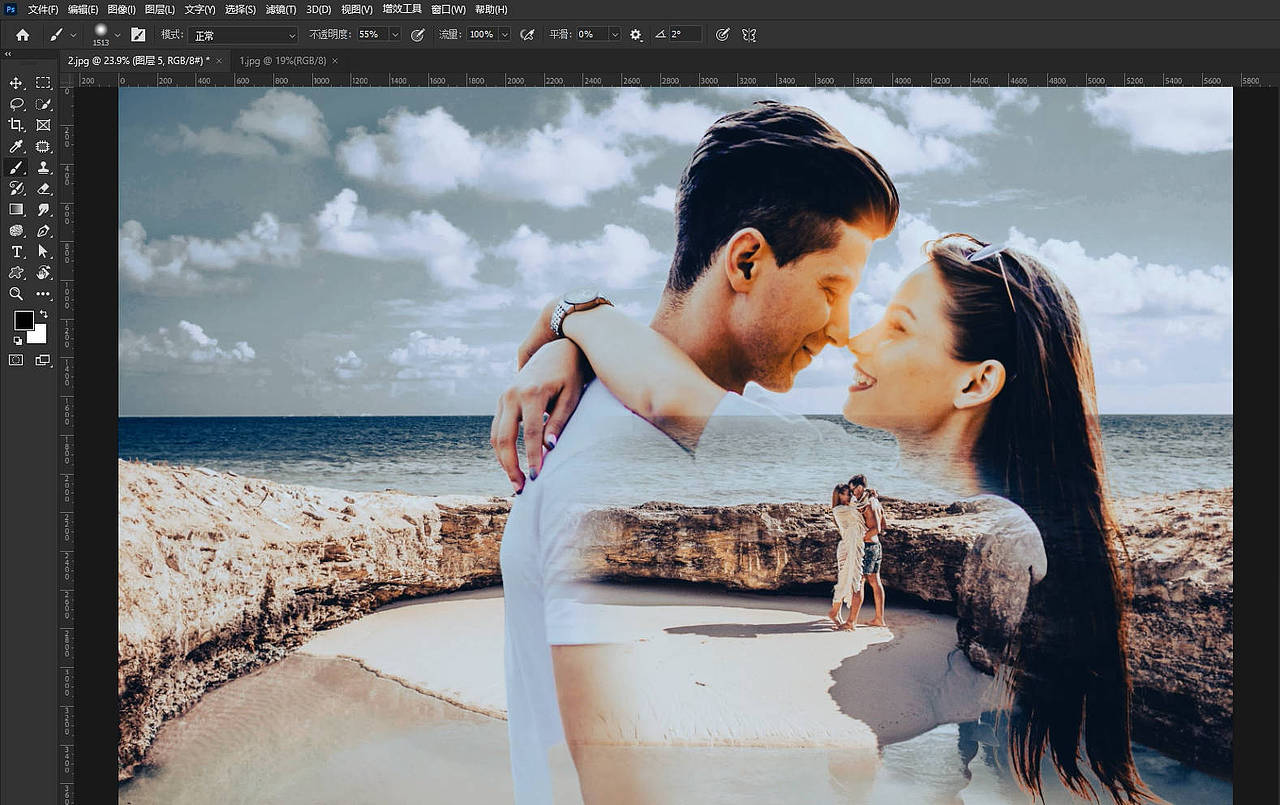Image resolution: width=1280 pixels, height=805 pixels.
Task: Toggle symmetry paint butterfly option
Action: tap(748, 34)
